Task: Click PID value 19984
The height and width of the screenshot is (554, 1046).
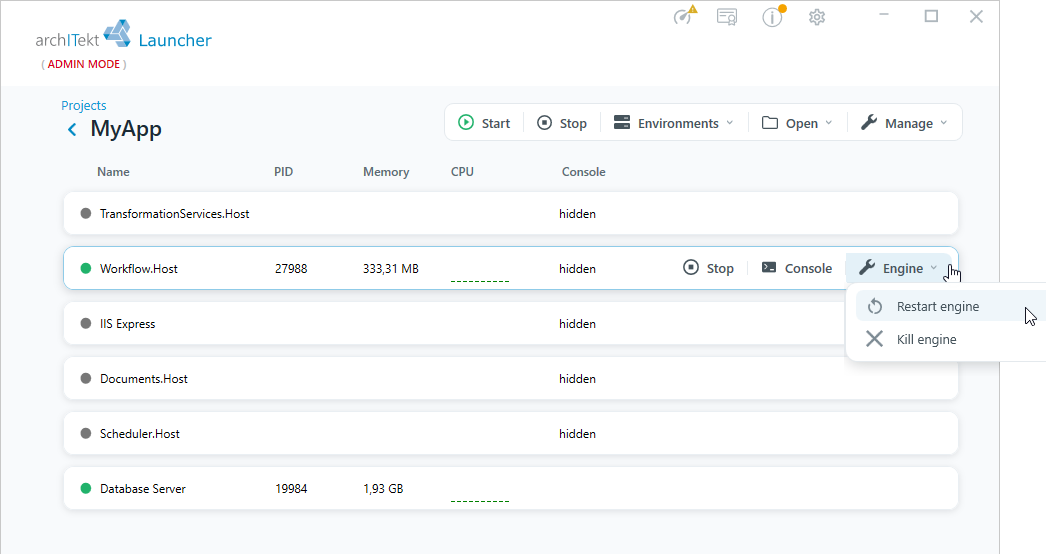Action: tap(291, 489)
